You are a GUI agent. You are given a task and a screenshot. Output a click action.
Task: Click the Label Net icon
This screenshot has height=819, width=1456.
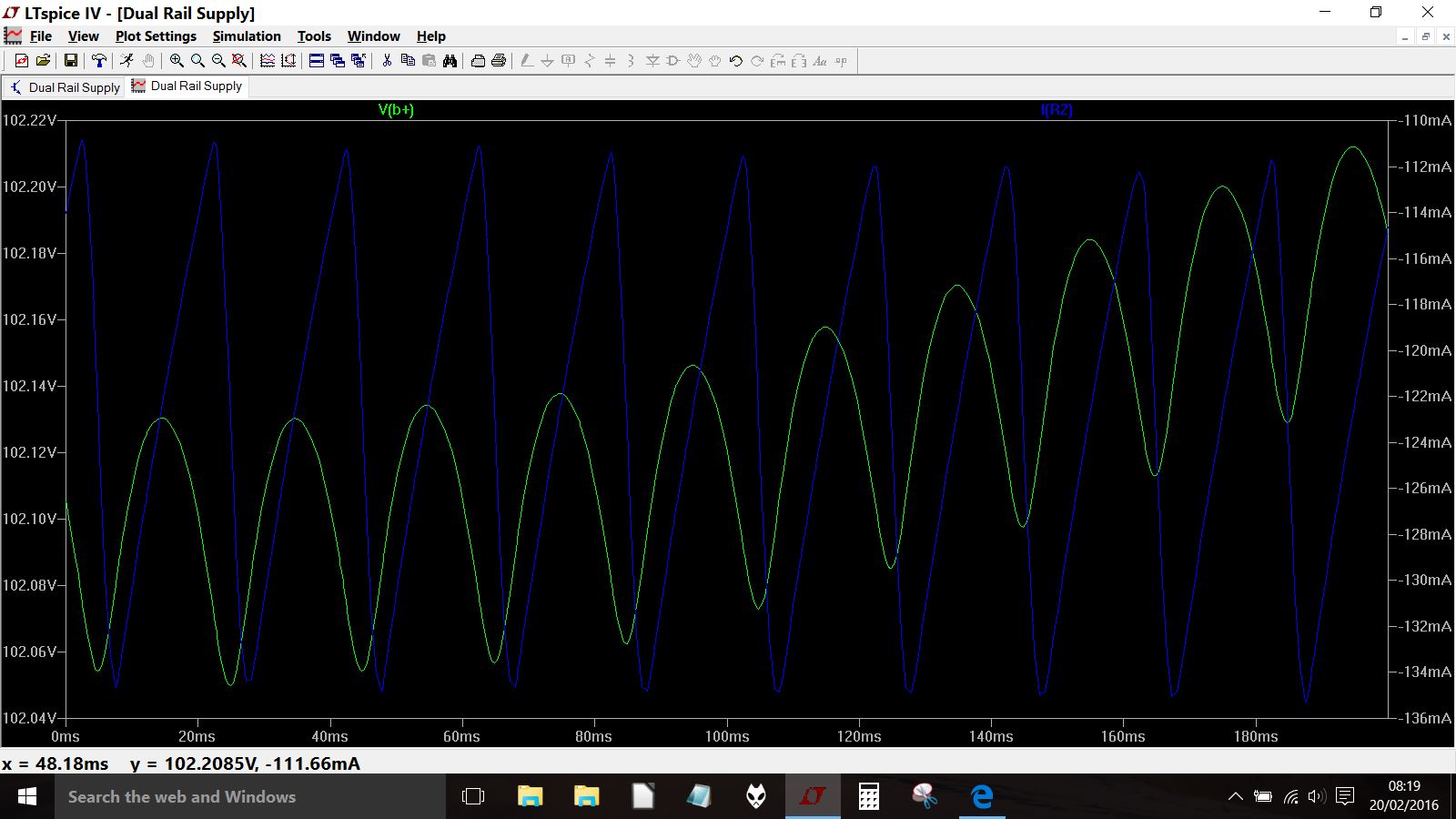(x=569, y=61)
